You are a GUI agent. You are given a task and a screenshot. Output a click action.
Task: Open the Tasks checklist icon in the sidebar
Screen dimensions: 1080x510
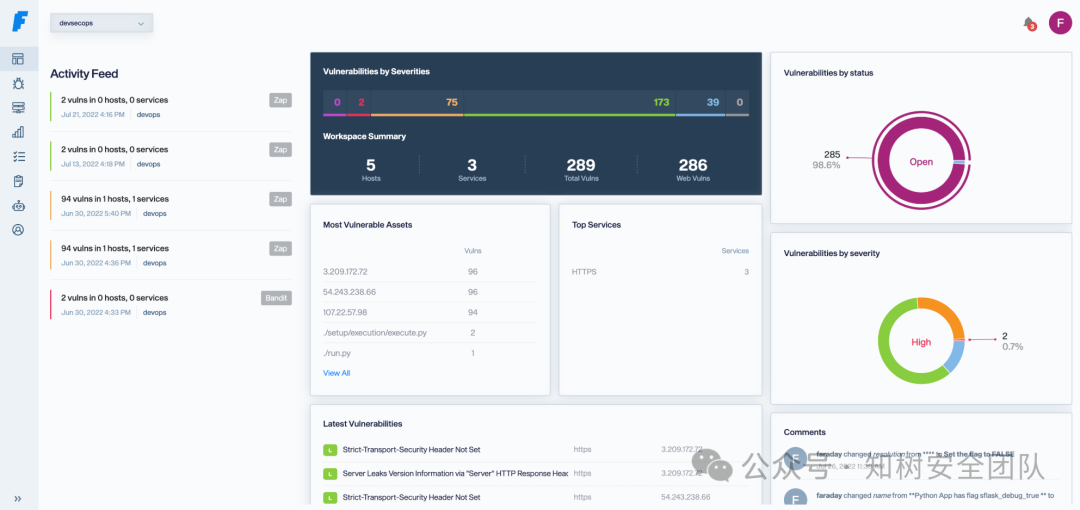point(19,157)
